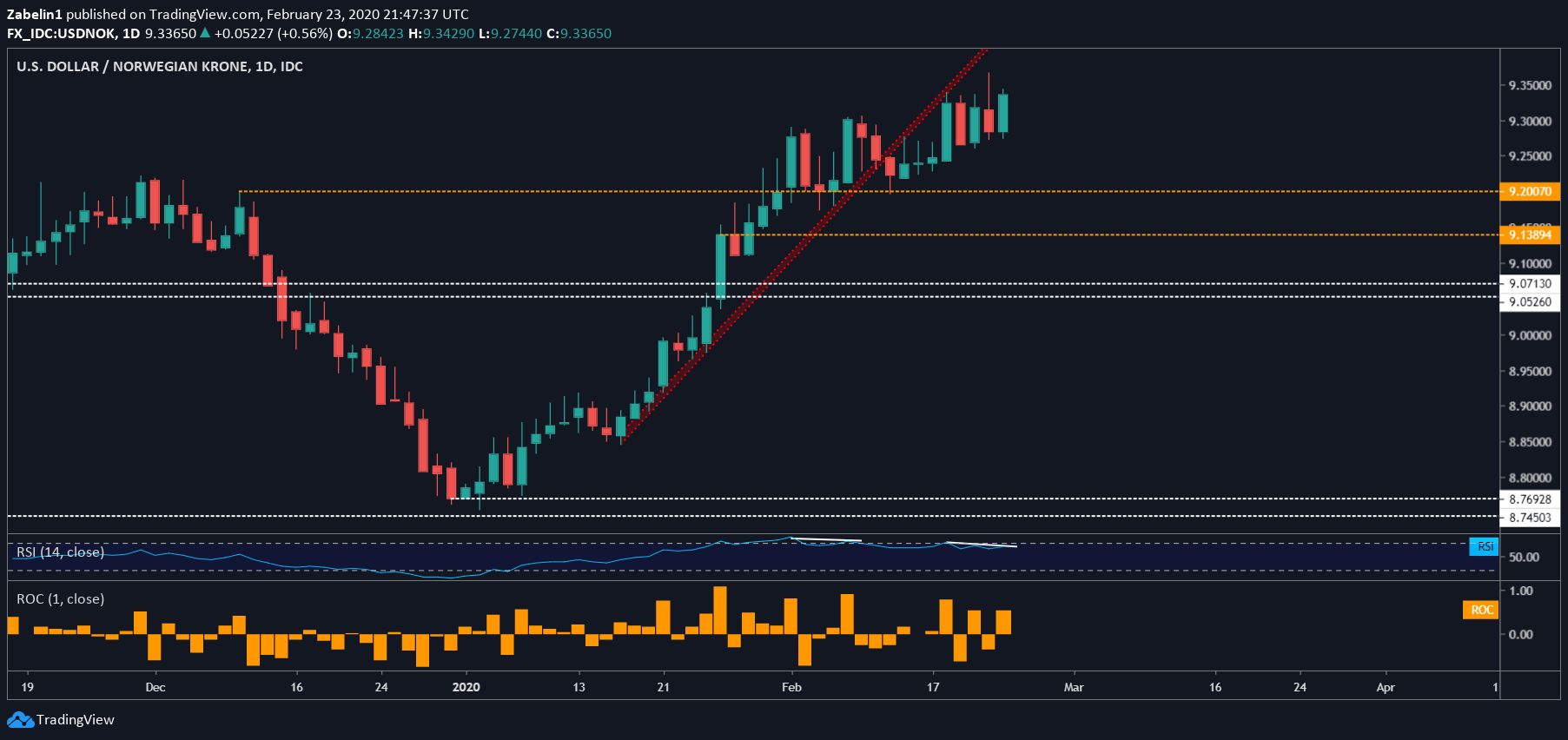Click the 9.07130 price level label
This screenshot has height=740, width=1568.
tap(1530, 283)
